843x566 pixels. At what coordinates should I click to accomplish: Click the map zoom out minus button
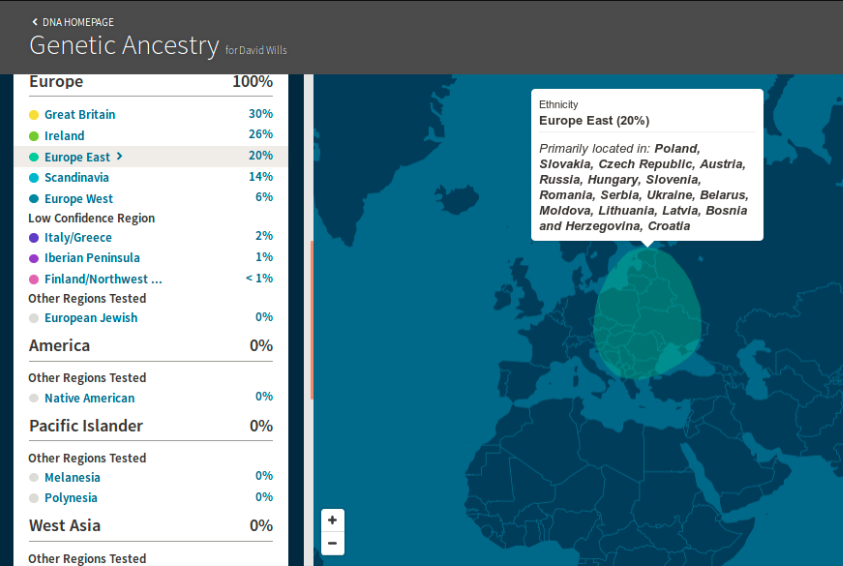click(332, 544)
